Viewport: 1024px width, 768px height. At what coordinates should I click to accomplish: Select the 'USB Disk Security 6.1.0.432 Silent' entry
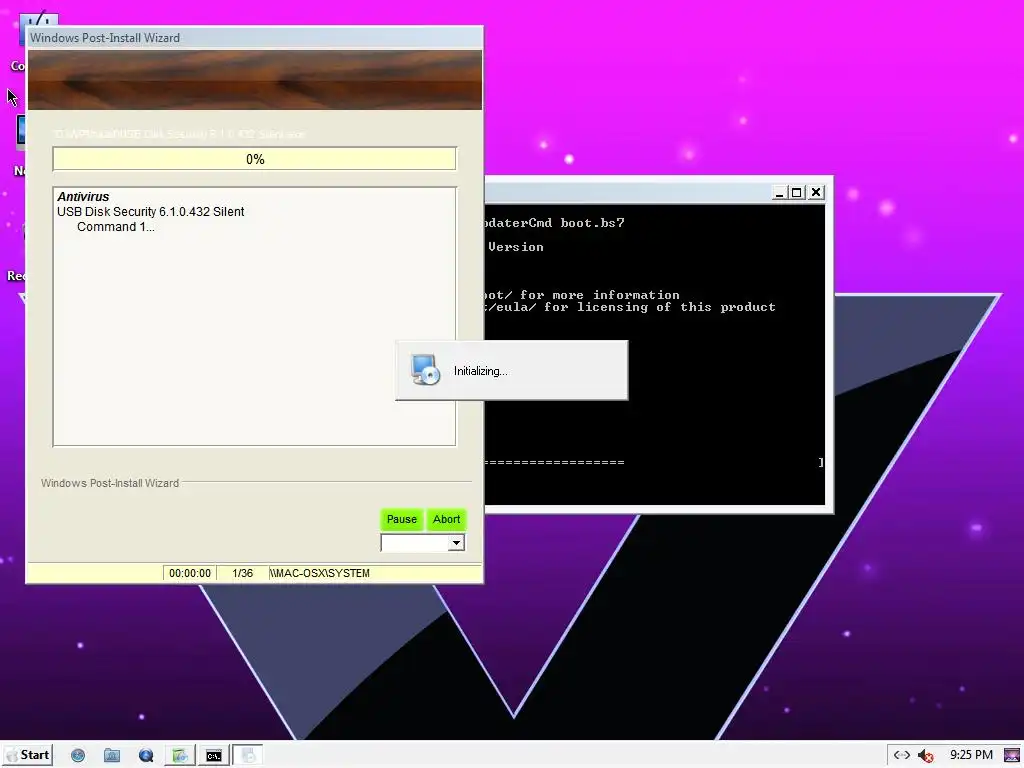pos(150,212)
